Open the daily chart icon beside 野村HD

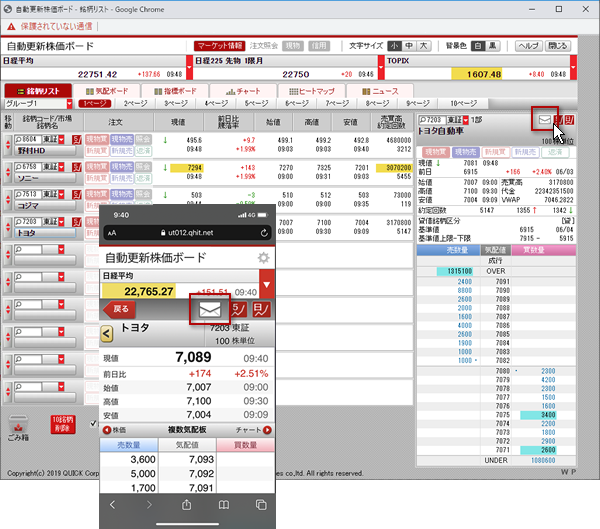(x=75, y=140)
